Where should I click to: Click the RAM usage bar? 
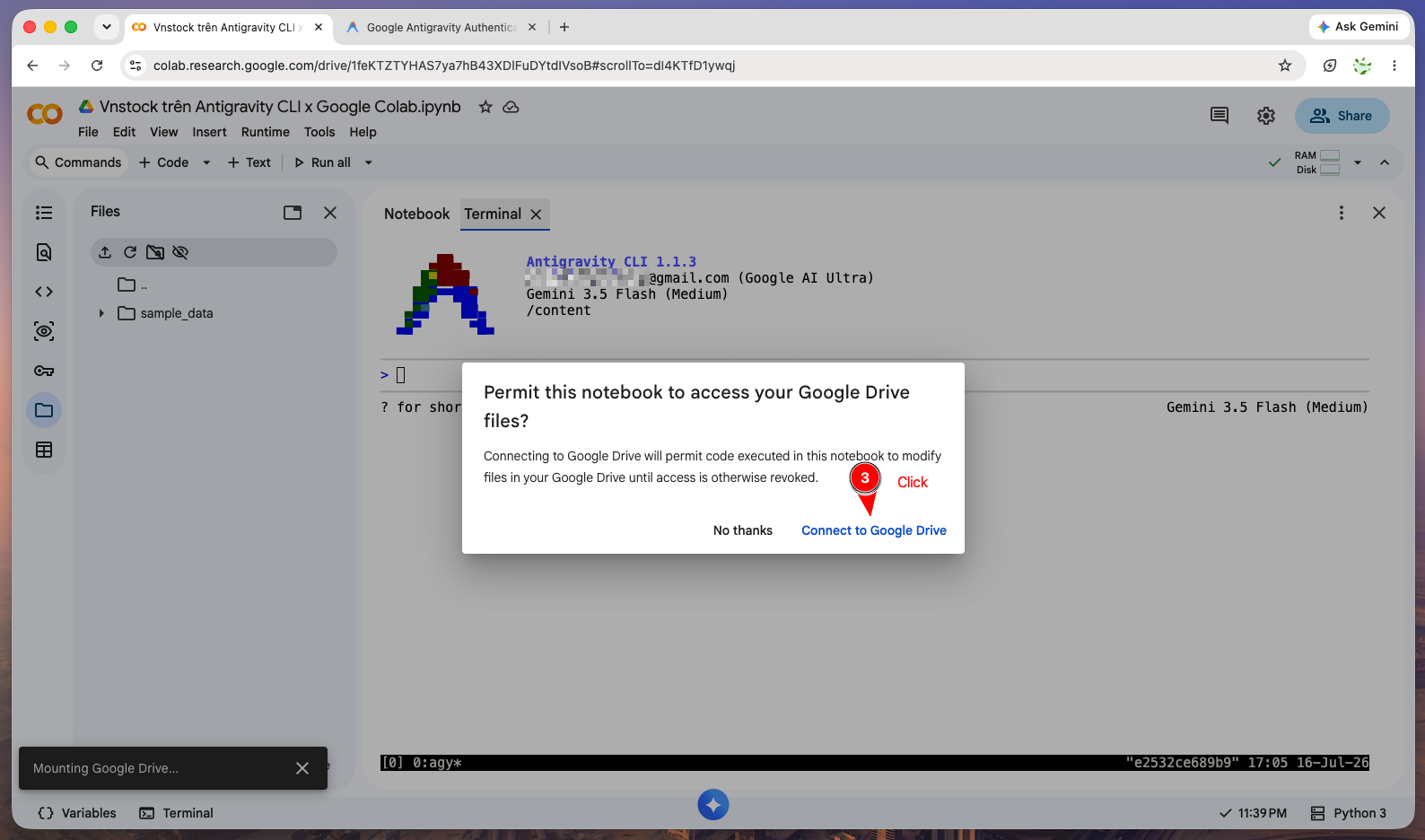coord(1330,155)
